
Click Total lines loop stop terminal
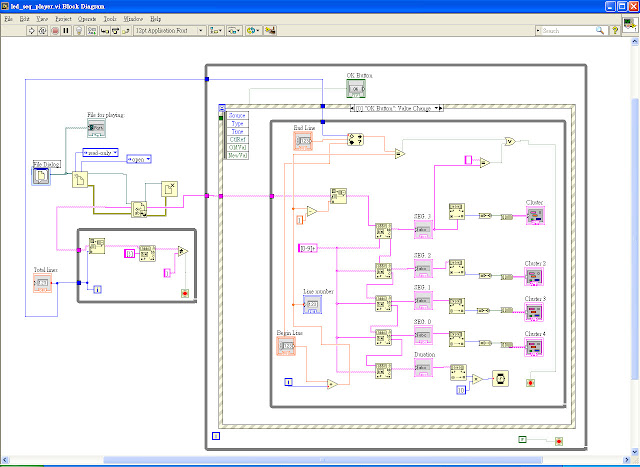click(185, 293)
